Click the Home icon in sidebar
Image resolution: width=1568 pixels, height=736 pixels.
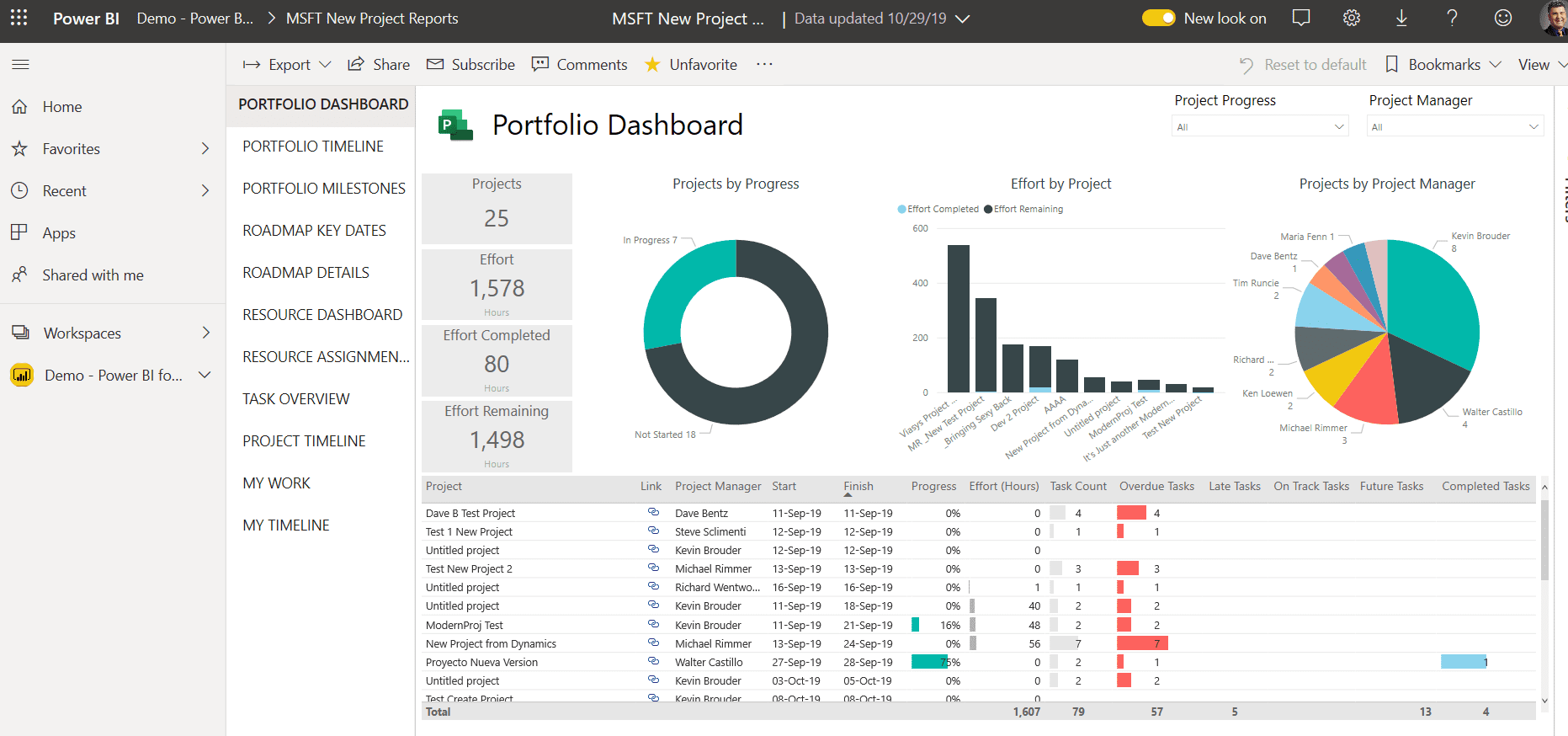(20, 107)
